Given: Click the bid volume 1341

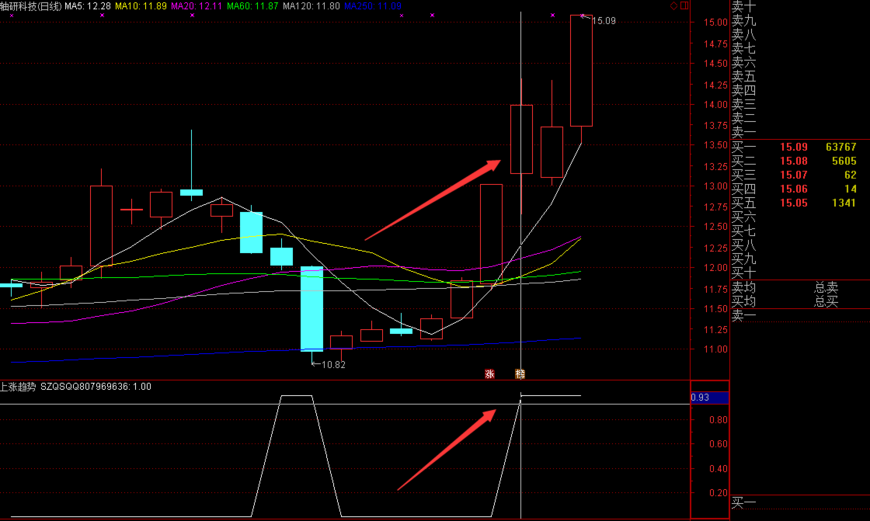Looking at the screenshot, I should [844, 203].
